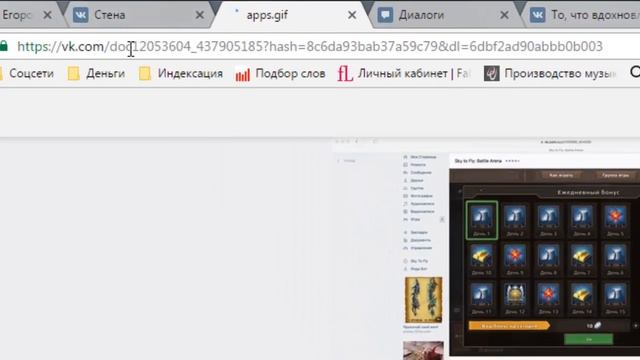Open the Индексация bookmarks folder

(181, 73)
